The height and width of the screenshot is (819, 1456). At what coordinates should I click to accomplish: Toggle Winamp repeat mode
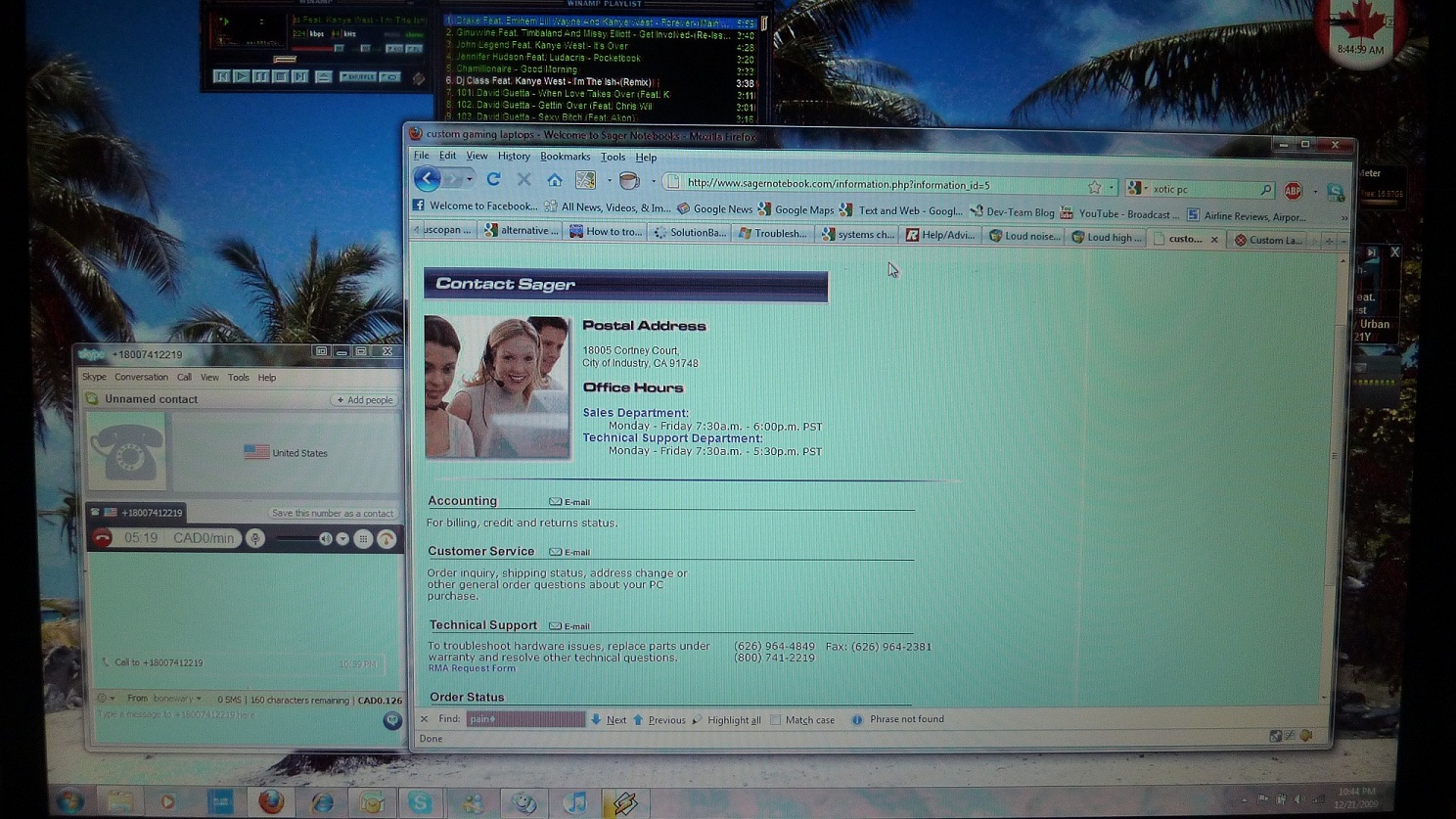pyautogui.click(x=390, y=76)
